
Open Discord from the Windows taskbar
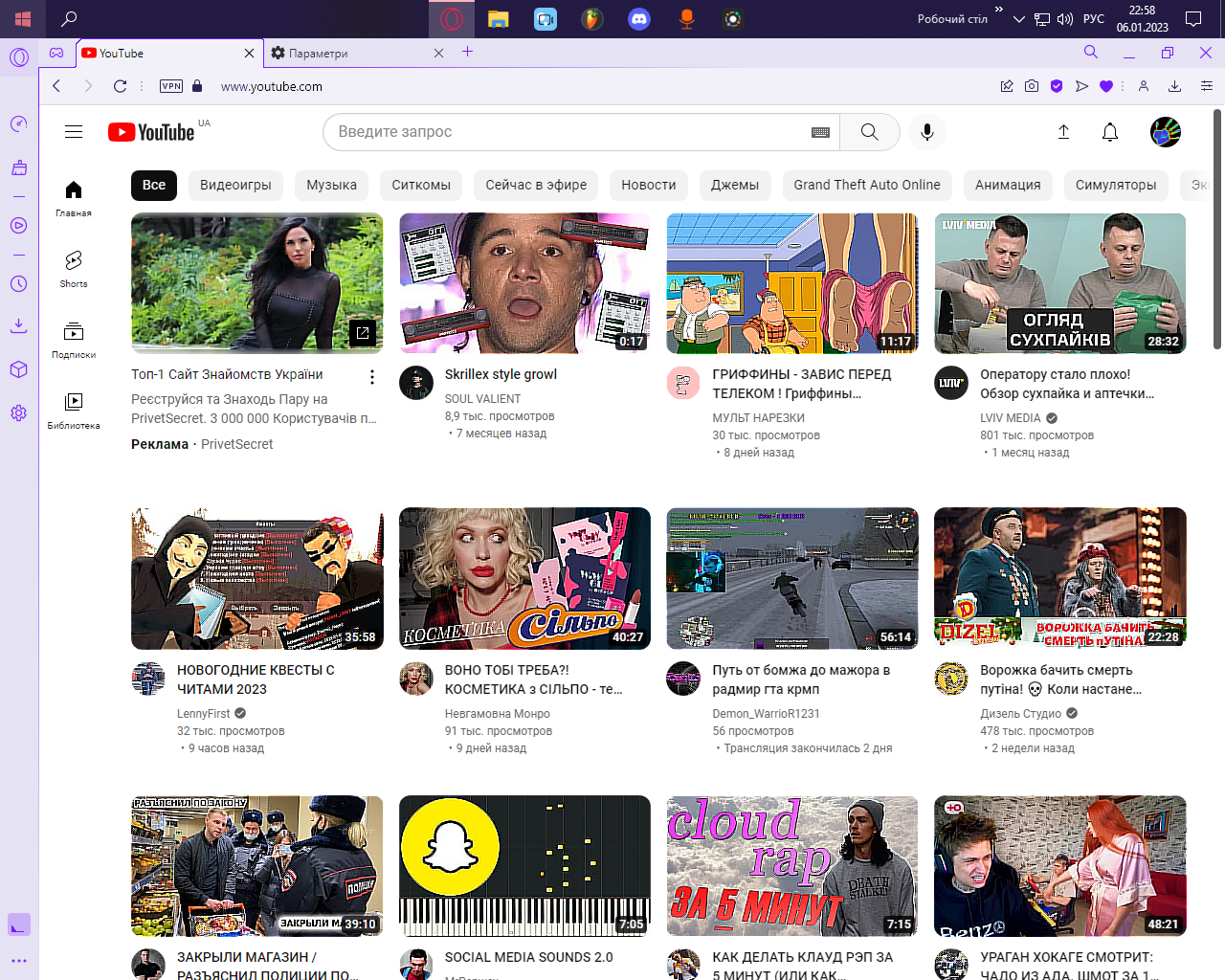639,18
